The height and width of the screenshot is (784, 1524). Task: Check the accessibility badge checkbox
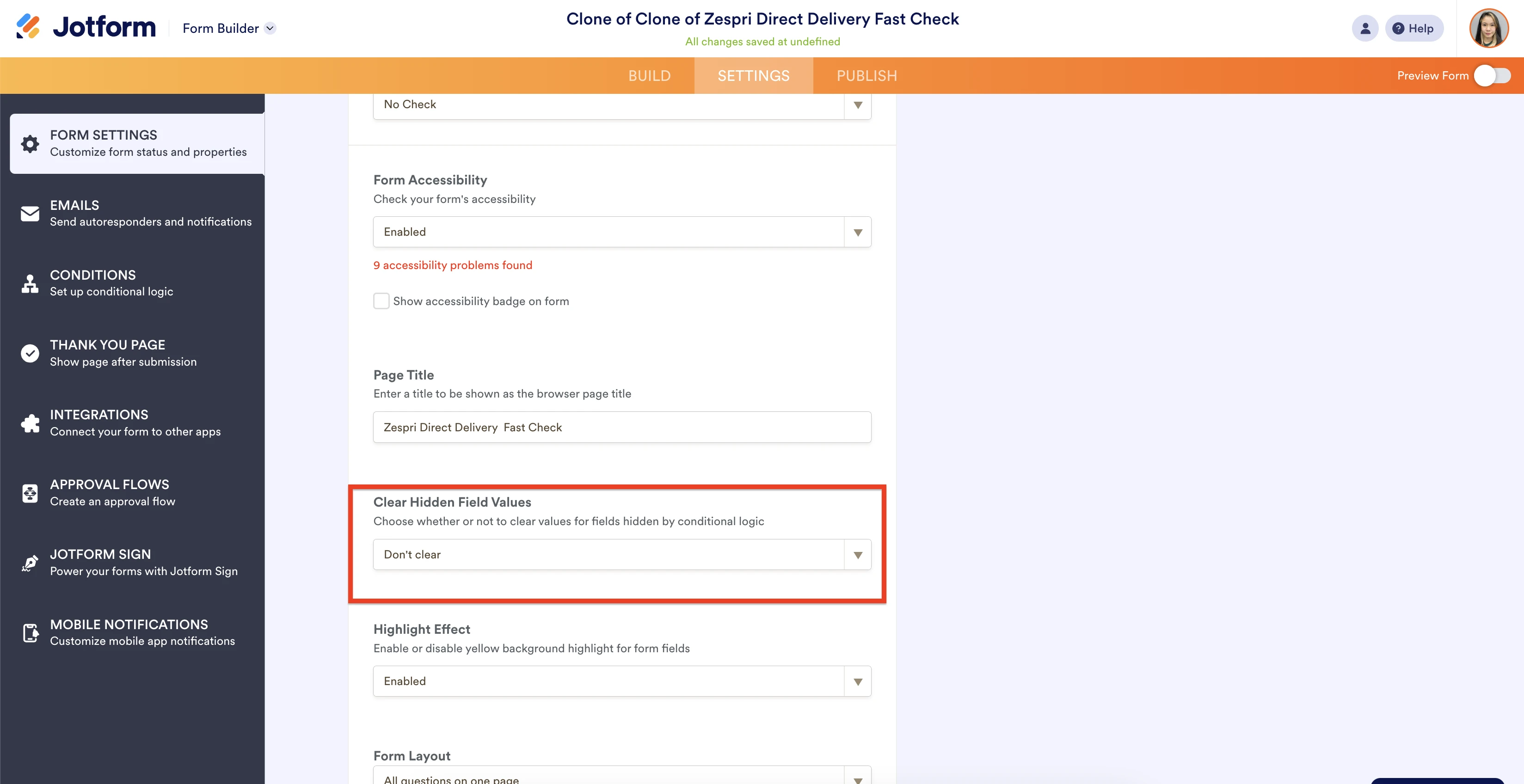[x=381, y=301]
